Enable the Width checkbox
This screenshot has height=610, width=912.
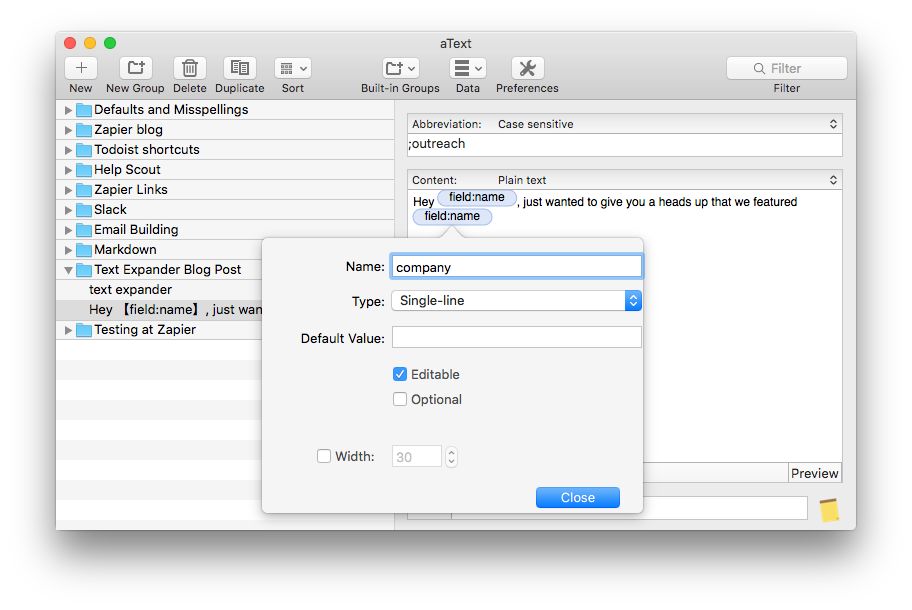(x=323, y=456)
